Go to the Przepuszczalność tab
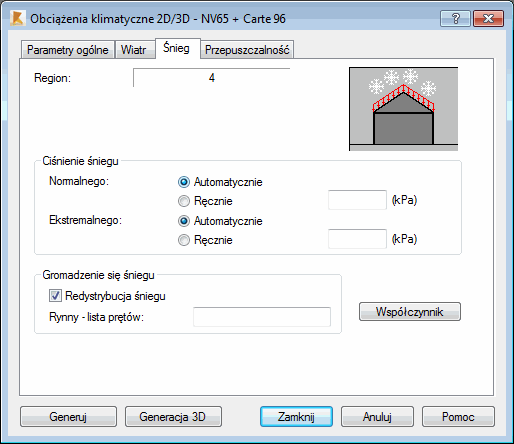Viewport: 514px width, 444px height. pyautogui.click(x=247, y=50)
